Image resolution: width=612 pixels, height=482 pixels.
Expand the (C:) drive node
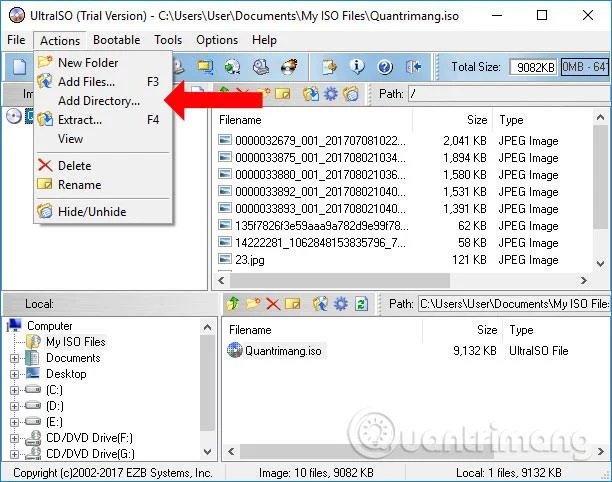coord(14,390)
